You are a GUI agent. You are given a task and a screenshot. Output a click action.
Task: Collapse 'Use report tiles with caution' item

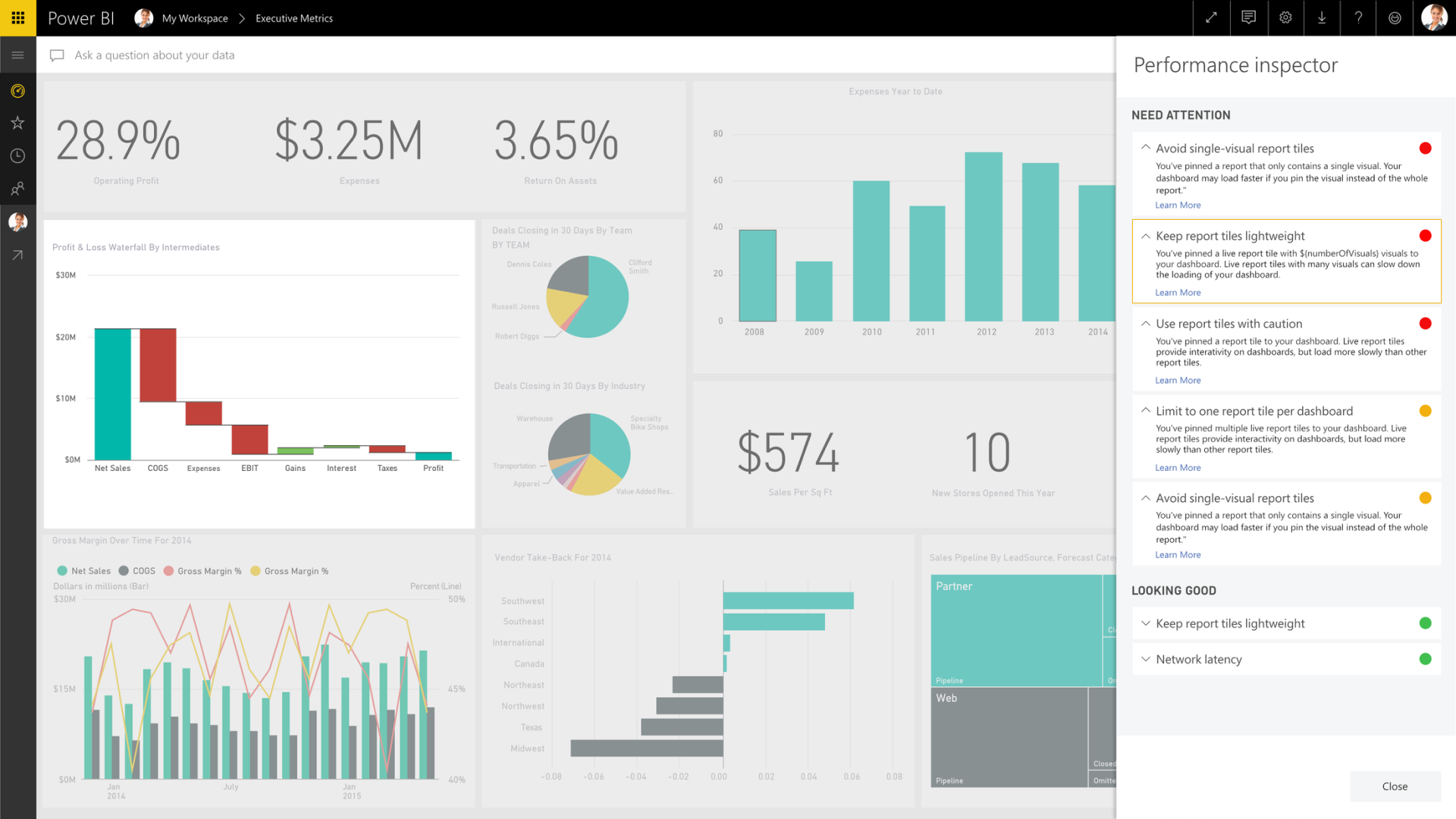pos(1145,324)
